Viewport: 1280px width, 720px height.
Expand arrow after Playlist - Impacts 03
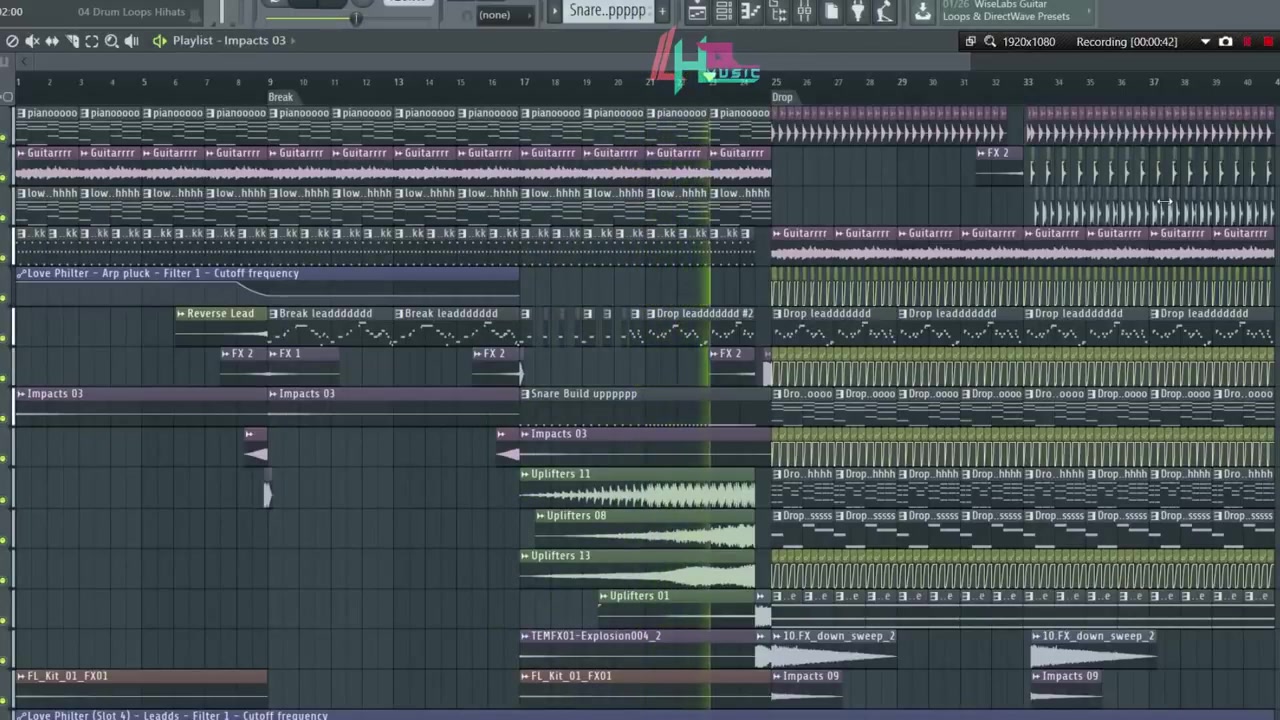pyautogui.click(x=294, y=41)
